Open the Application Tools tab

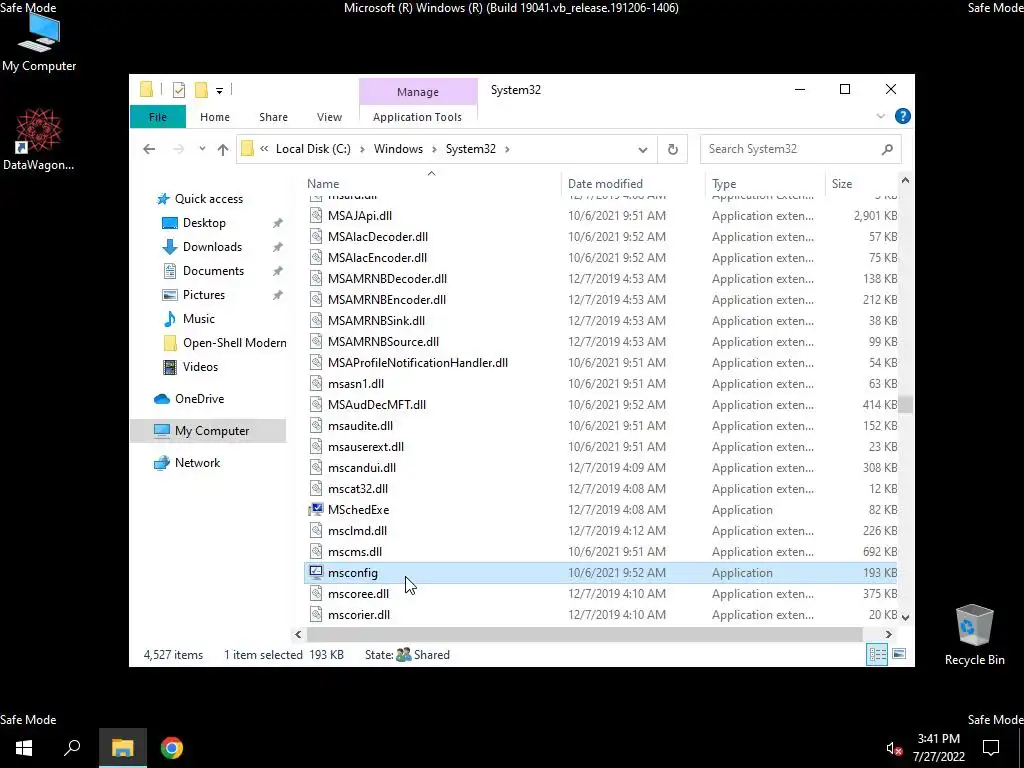coord(417,117)
